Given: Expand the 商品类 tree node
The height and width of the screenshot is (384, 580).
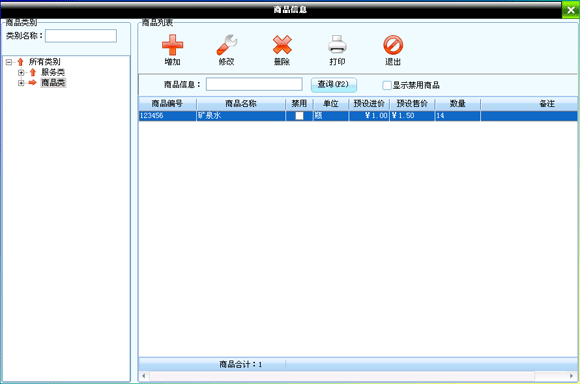Looking at the screenshot, I should click(x=21, y=83).
